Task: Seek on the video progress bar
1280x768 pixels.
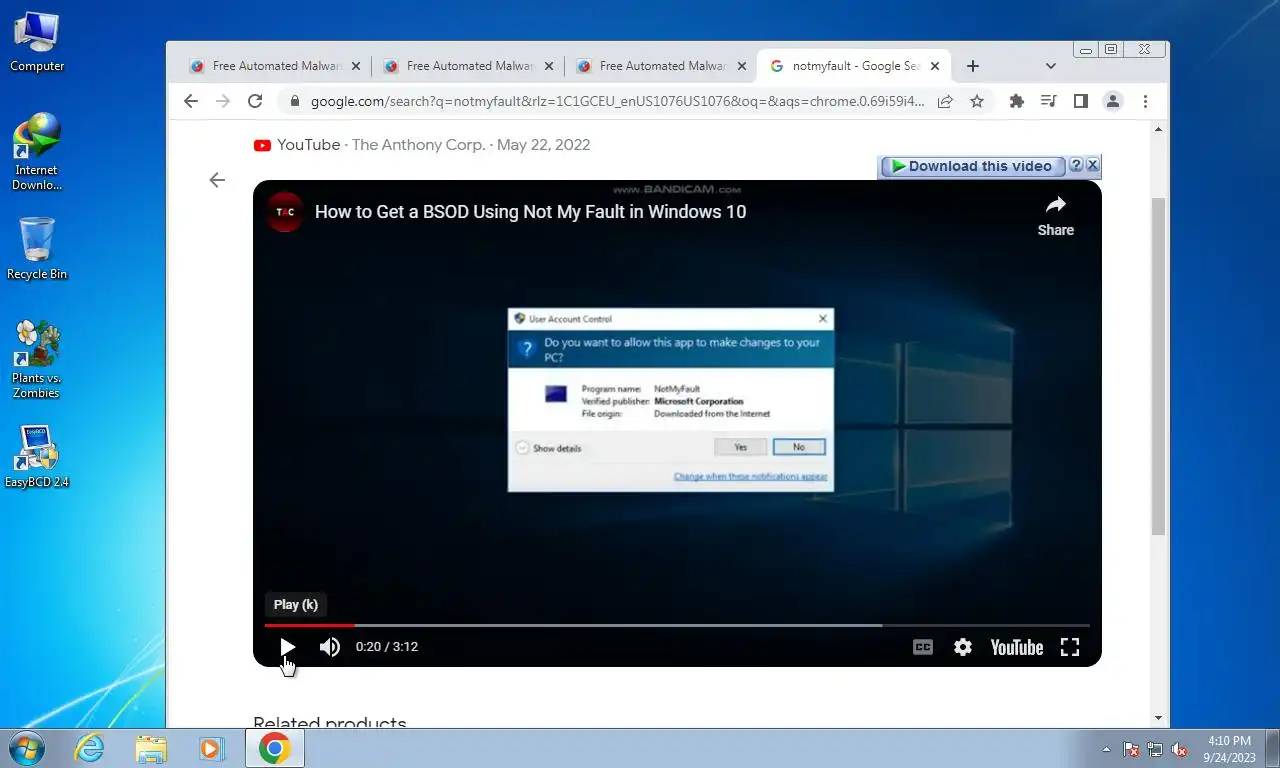Action: click(677, 625)
